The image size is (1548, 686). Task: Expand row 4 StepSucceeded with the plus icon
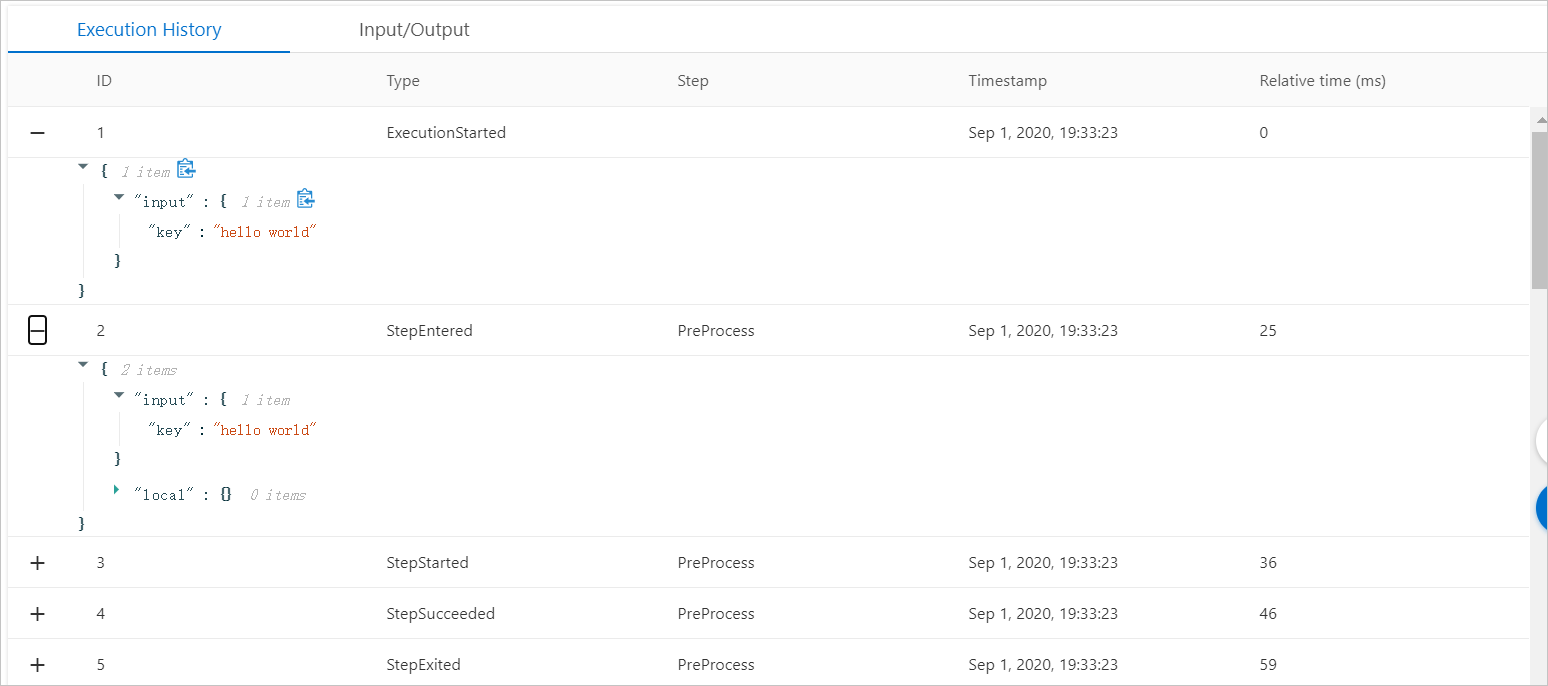[x=37, y=613]
